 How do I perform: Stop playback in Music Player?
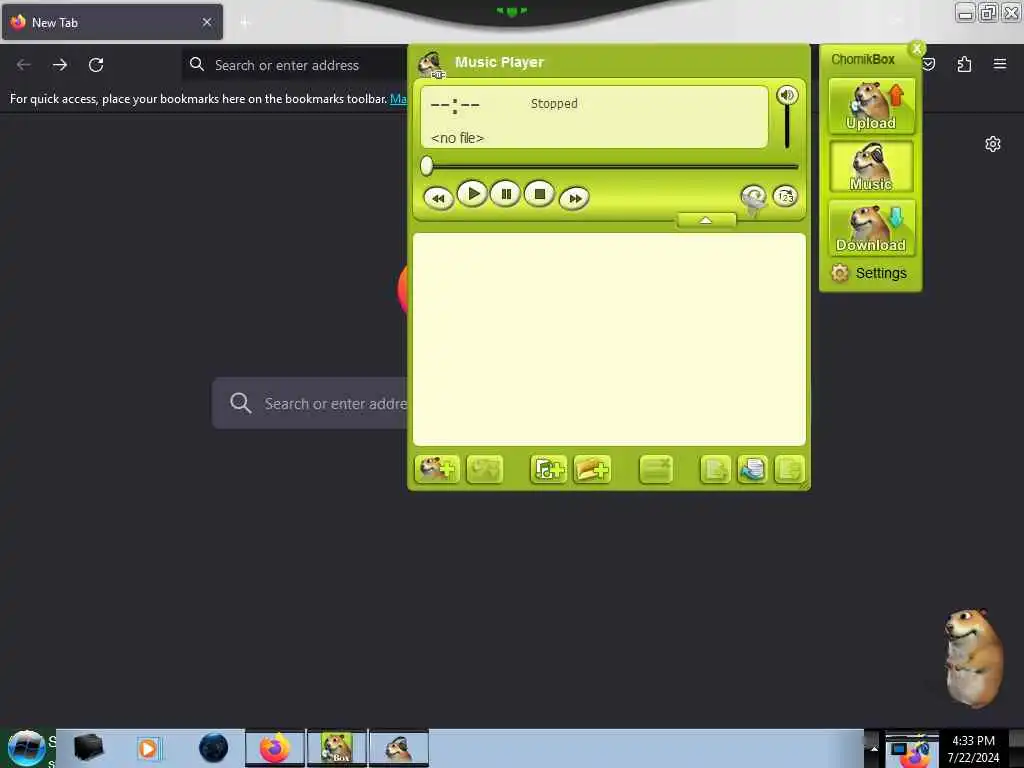tap(539, 193)
